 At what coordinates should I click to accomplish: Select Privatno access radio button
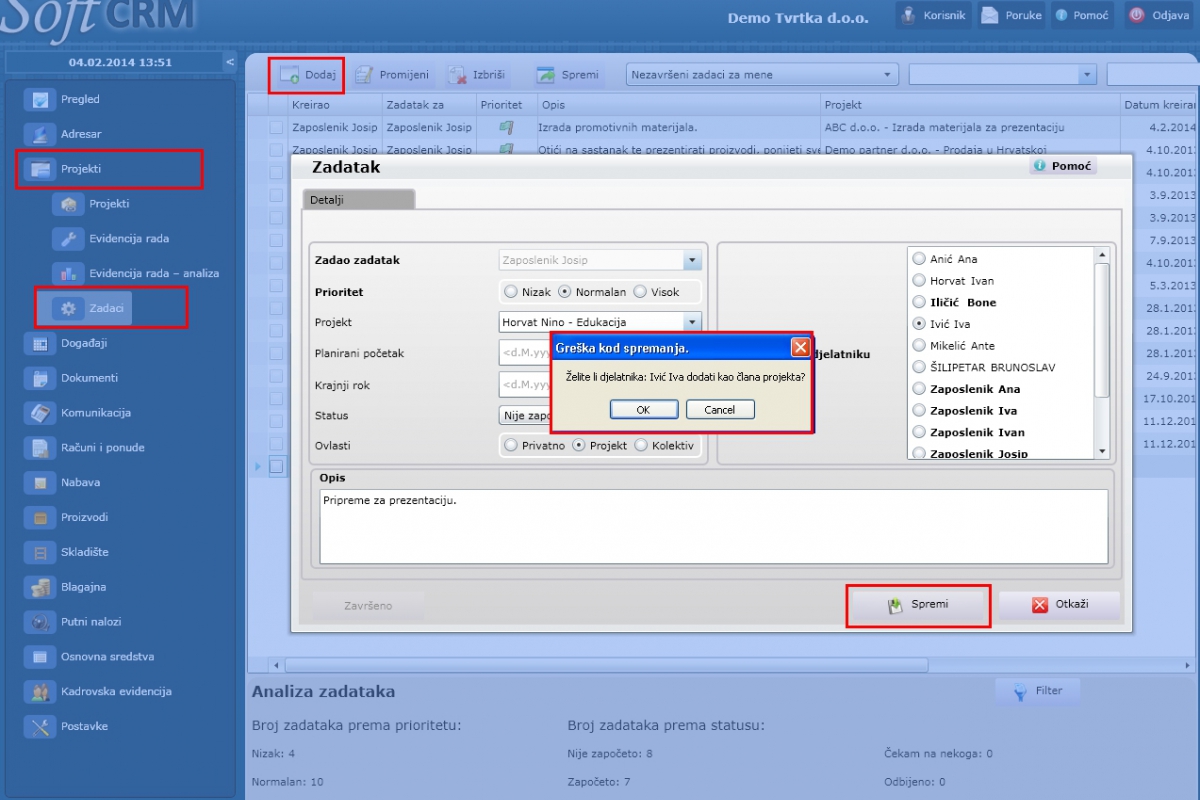pos(511,445)
